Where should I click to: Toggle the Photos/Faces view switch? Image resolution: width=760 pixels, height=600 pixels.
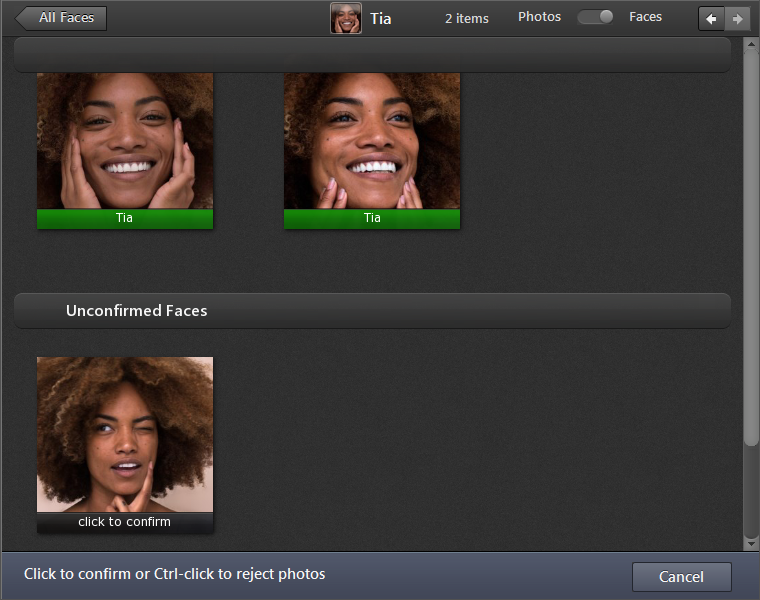pos(595,17)
